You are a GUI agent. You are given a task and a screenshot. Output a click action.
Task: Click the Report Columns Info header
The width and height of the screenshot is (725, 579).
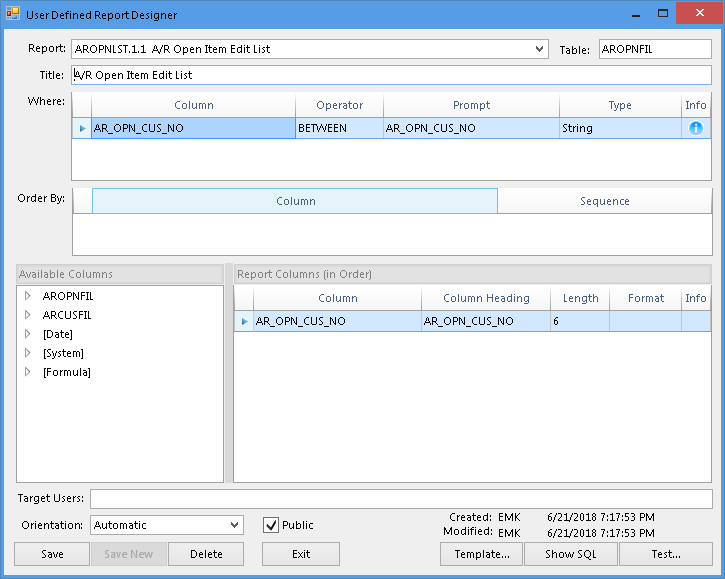pyautogui.click(x=696, y=298)
